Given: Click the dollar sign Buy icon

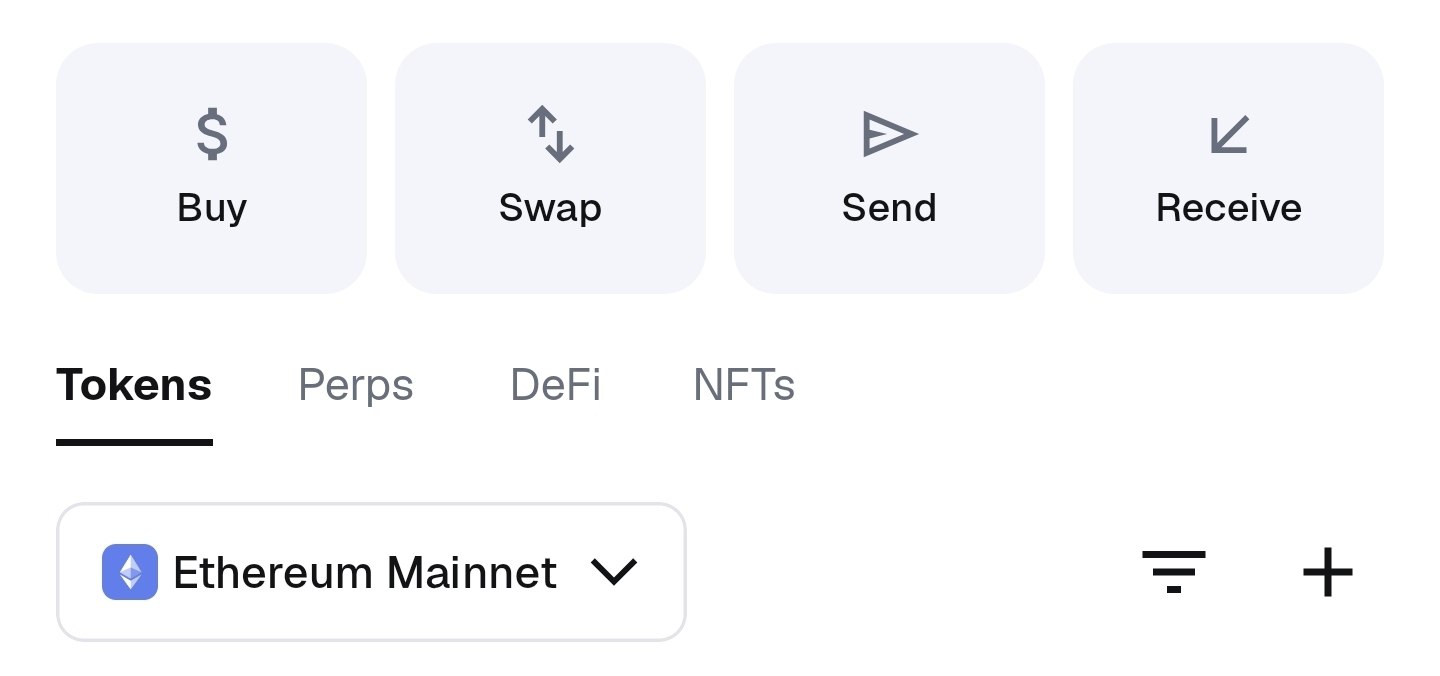Looking at the screenshot, I should [x=212, y=135].
